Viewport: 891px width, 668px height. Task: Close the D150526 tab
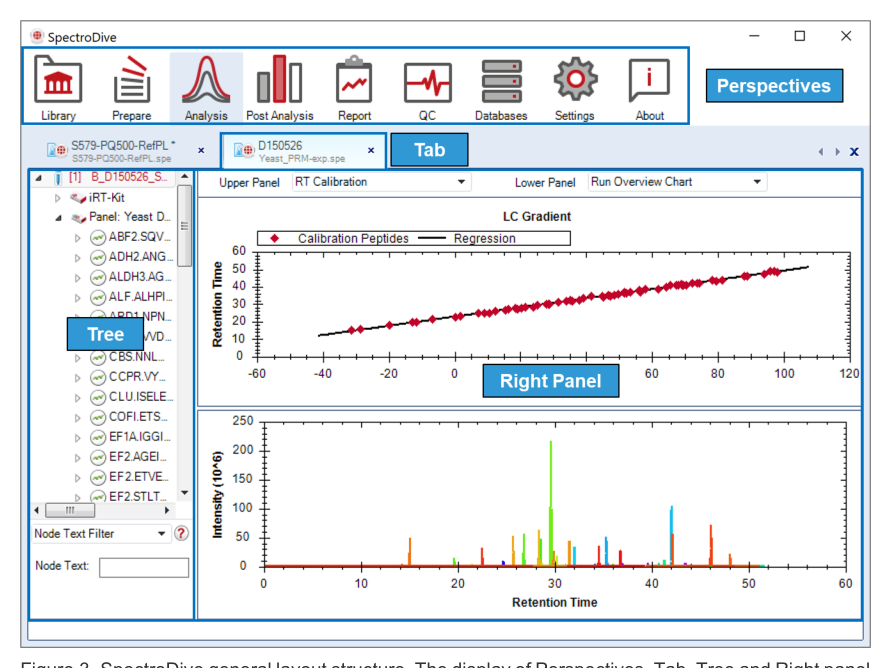(371, 151)
